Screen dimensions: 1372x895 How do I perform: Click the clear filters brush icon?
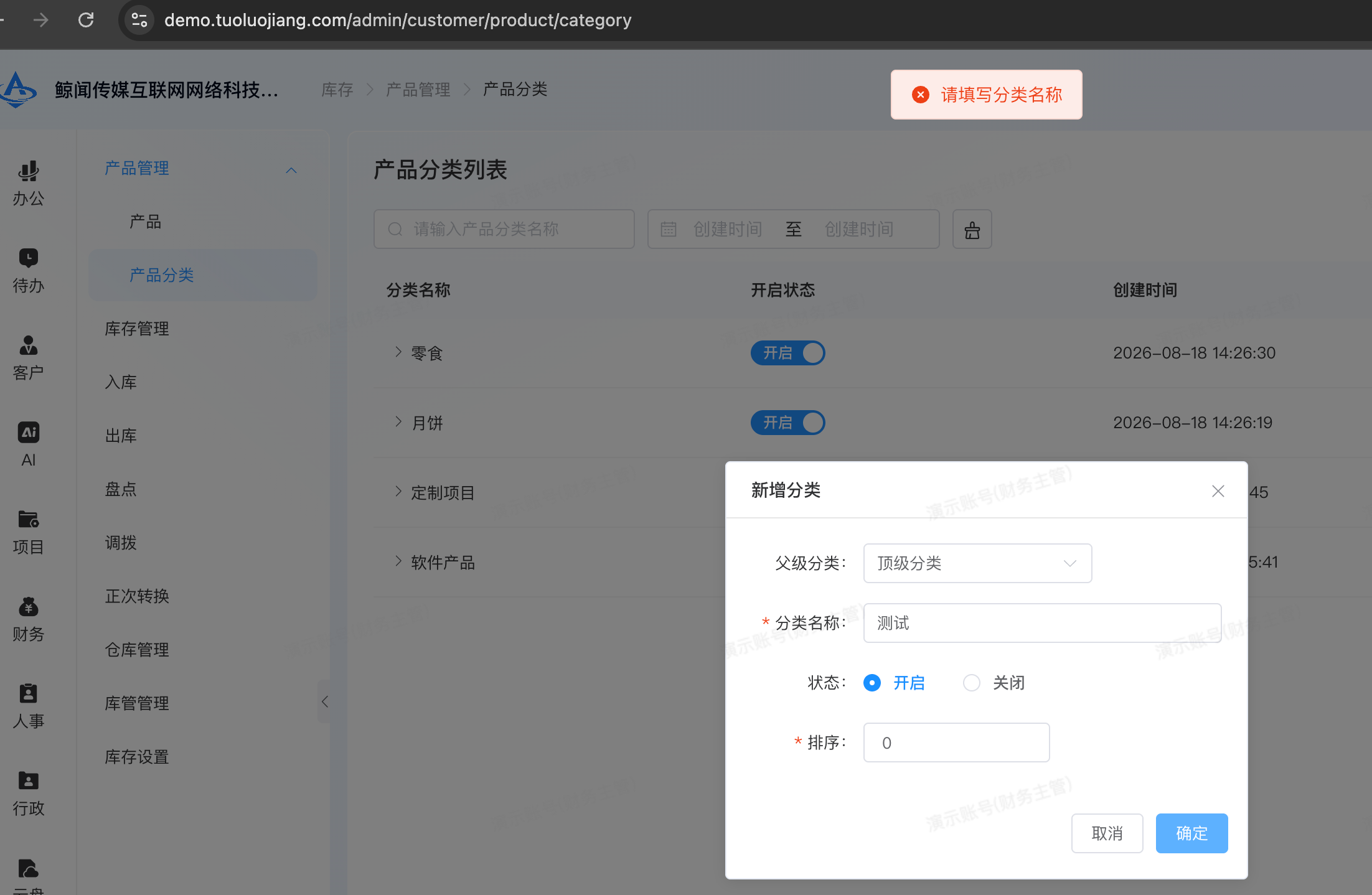(x=972, y=229)
